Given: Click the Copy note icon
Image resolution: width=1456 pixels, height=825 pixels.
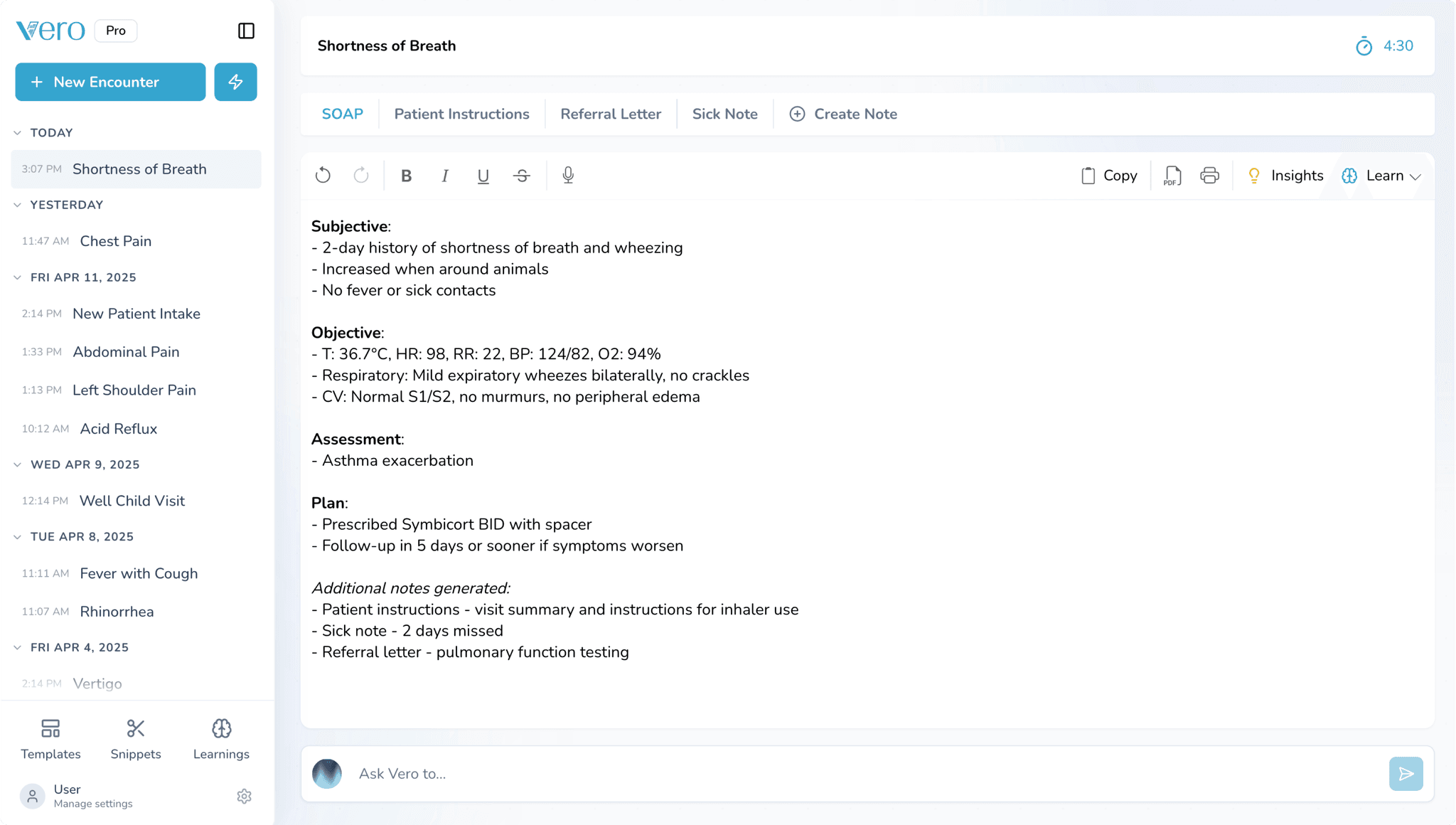Looking at the screenshot, I should click(1107, 175).
